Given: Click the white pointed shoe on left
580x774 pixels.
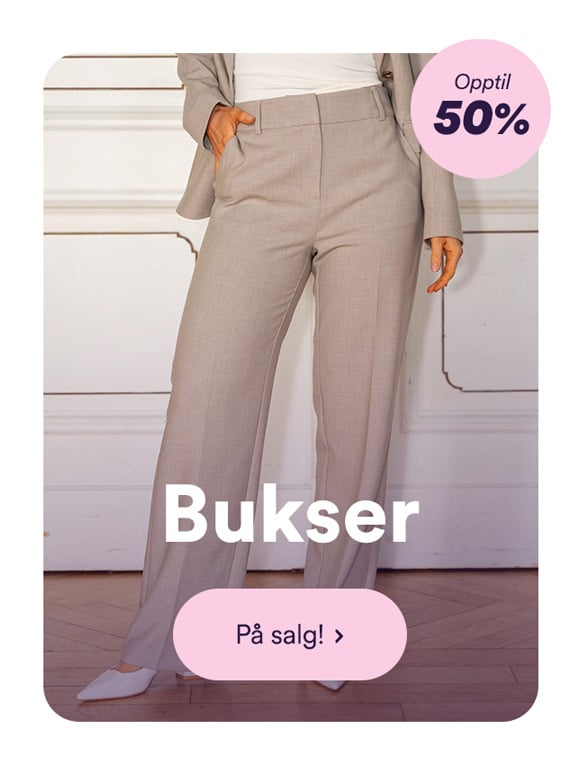Looking at the screenshot, I should tap(117, 684).
